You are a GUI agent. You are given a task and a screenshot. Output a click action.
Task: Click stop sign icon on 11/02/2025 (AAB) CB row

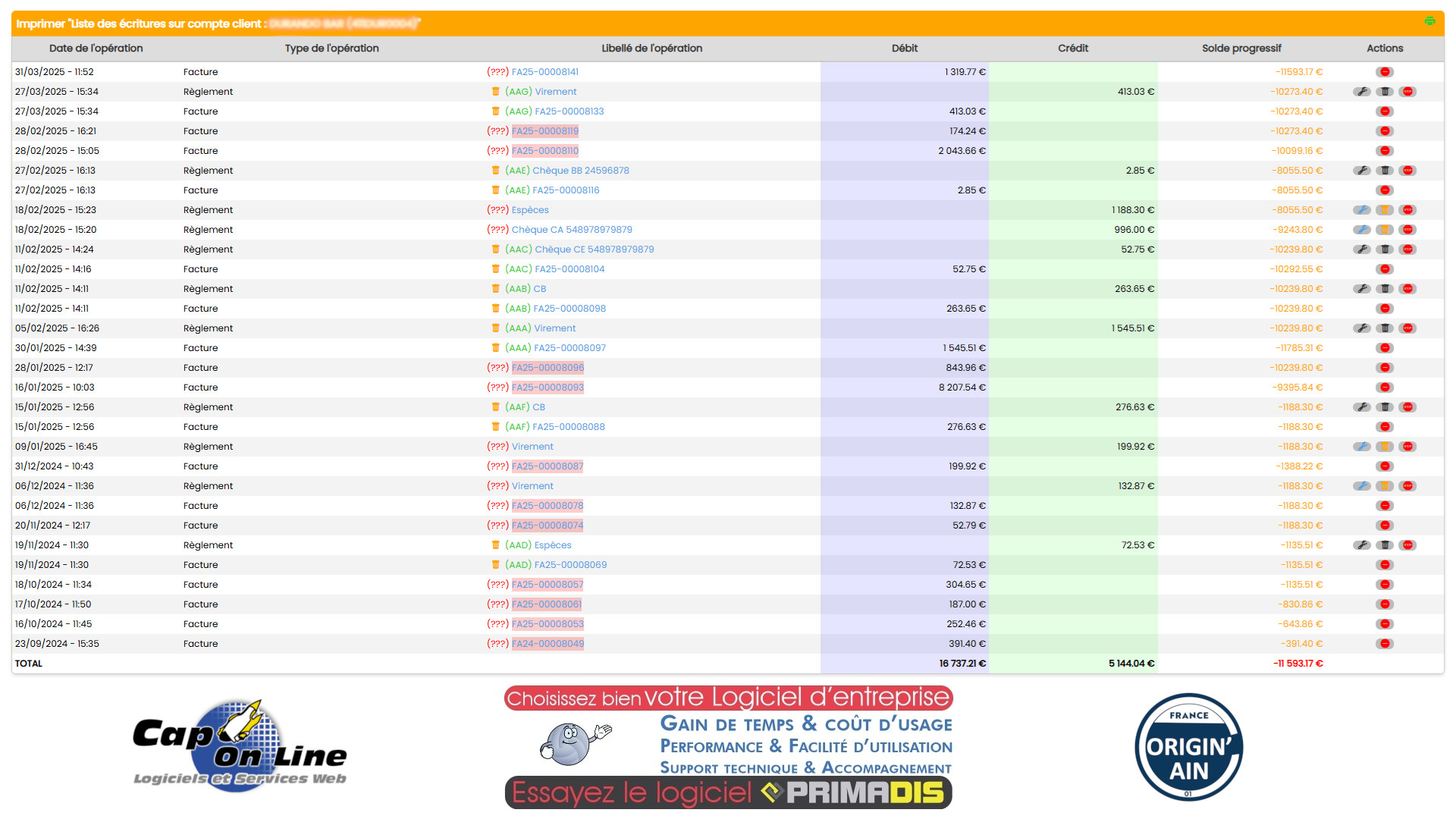click(x=1408, y=289)
